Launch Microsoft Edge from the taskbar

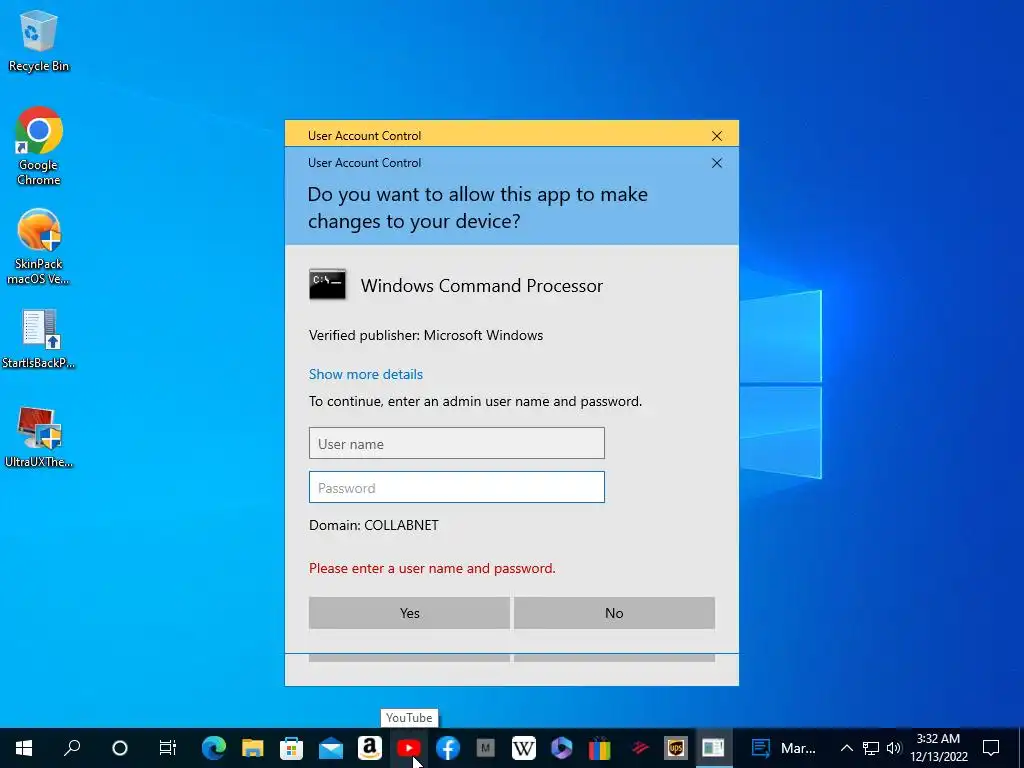[214, 748]
